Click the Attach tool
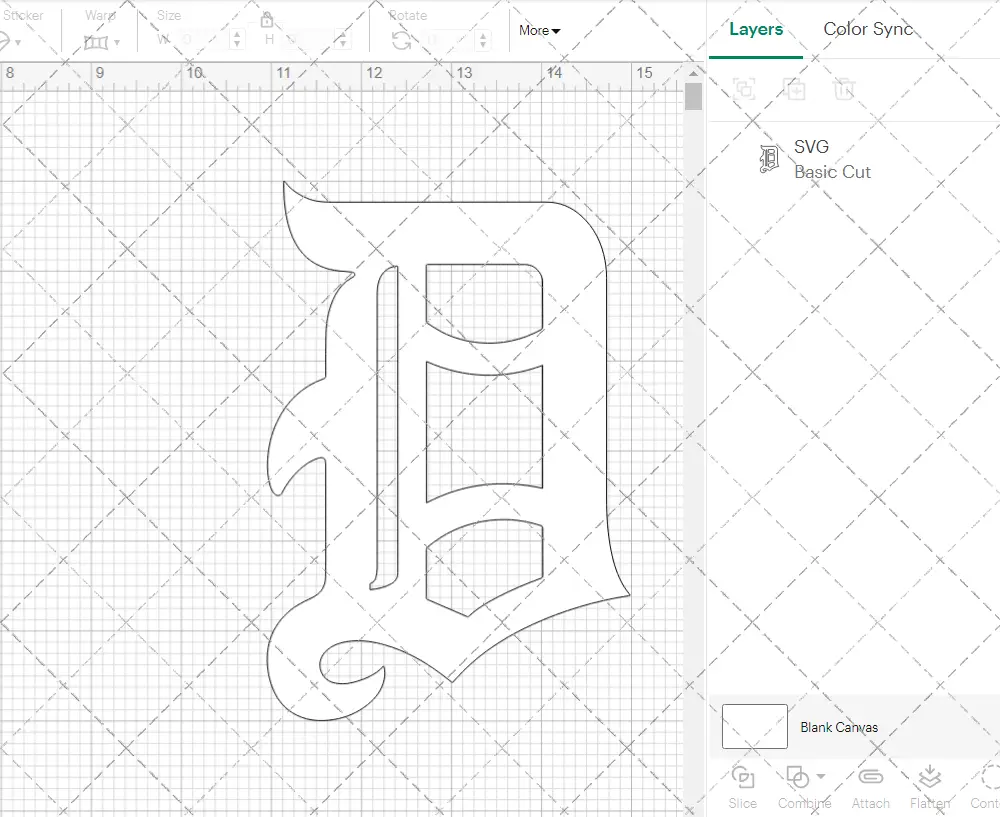 tap(871, 787)
